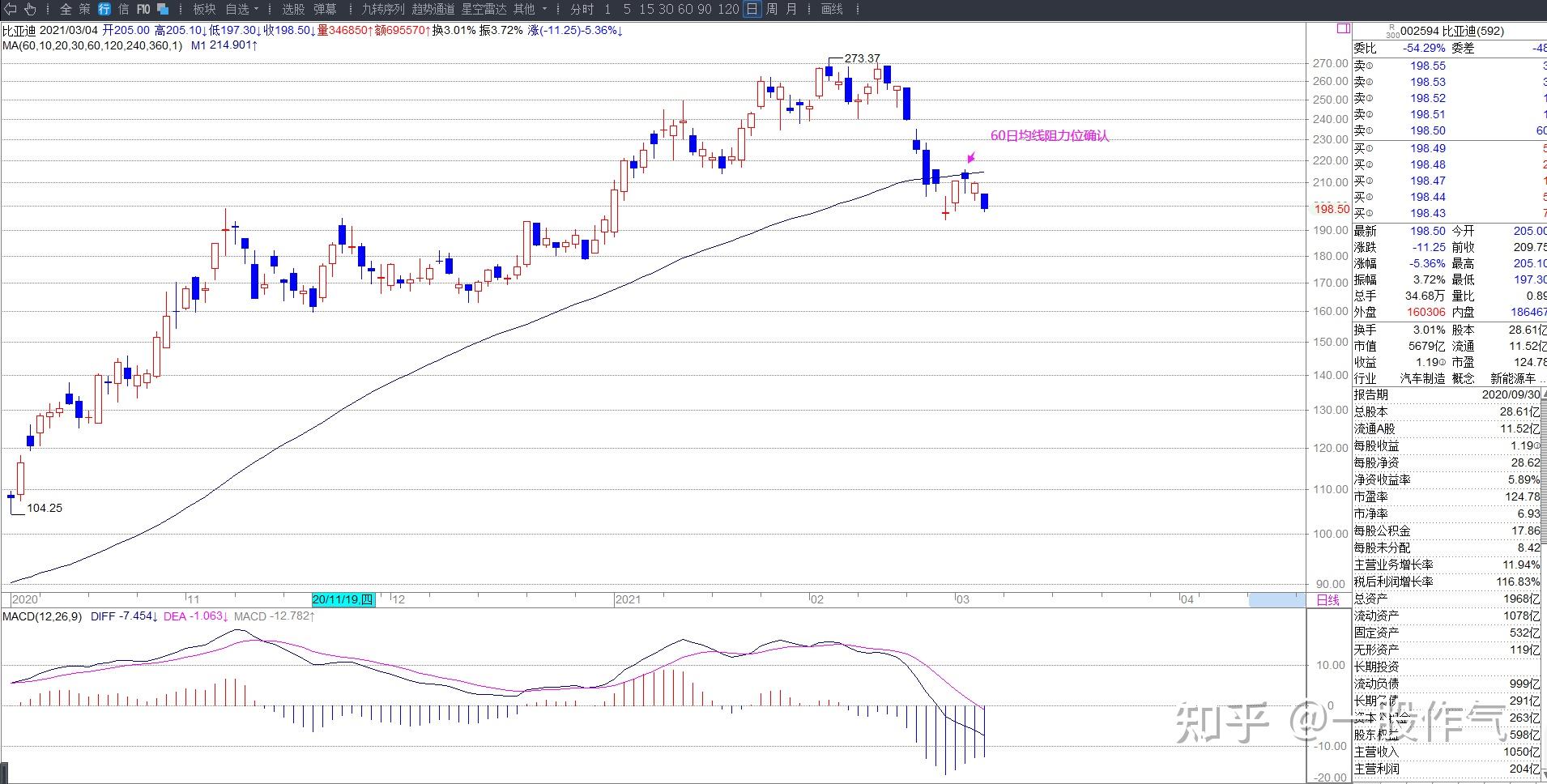This screenshot has height=784, width=1547.
Task: Open the 日线 period selector
Action: [1328, 600]
